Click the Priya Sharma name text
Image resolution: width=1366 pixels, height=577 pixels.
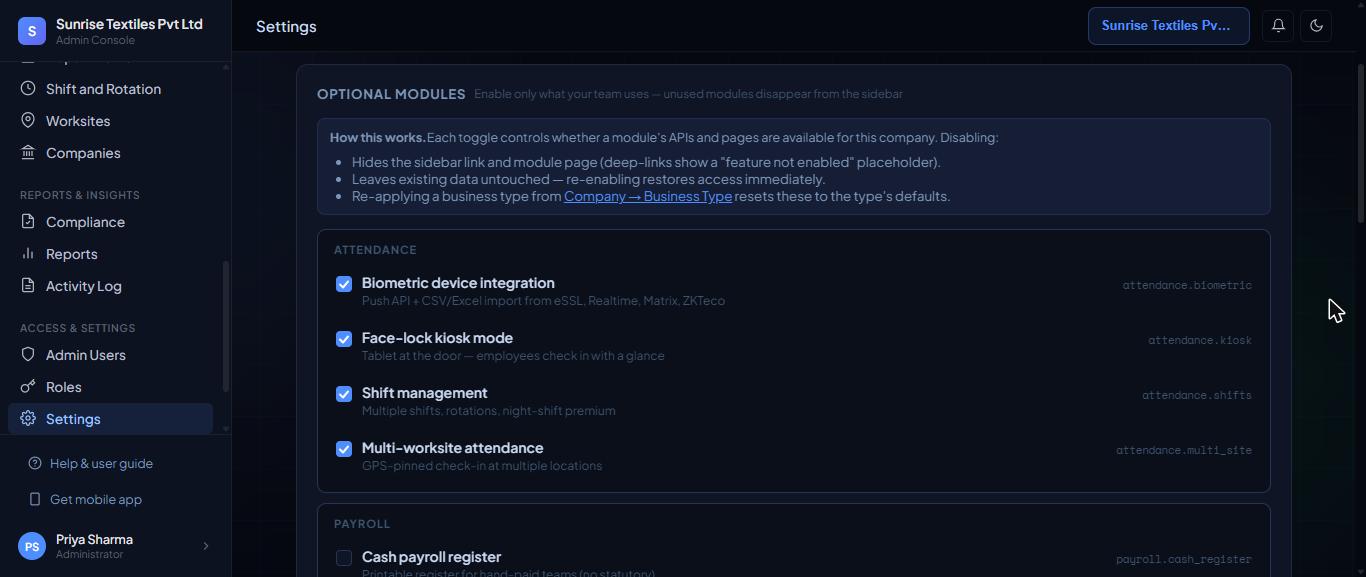coord(94,539)
